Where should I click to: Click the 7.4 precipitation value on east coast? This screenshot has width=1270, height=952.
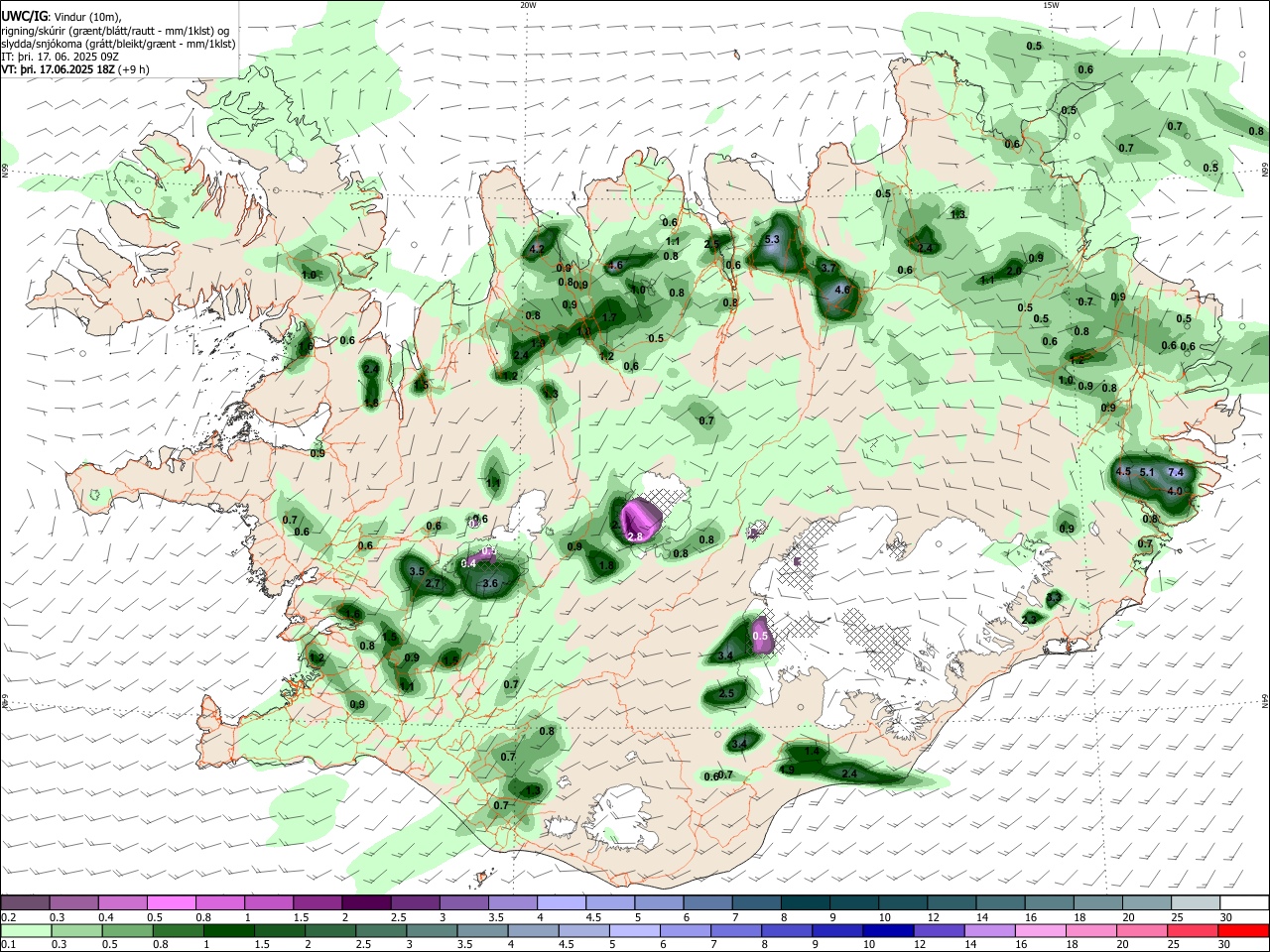(1177, 472)
